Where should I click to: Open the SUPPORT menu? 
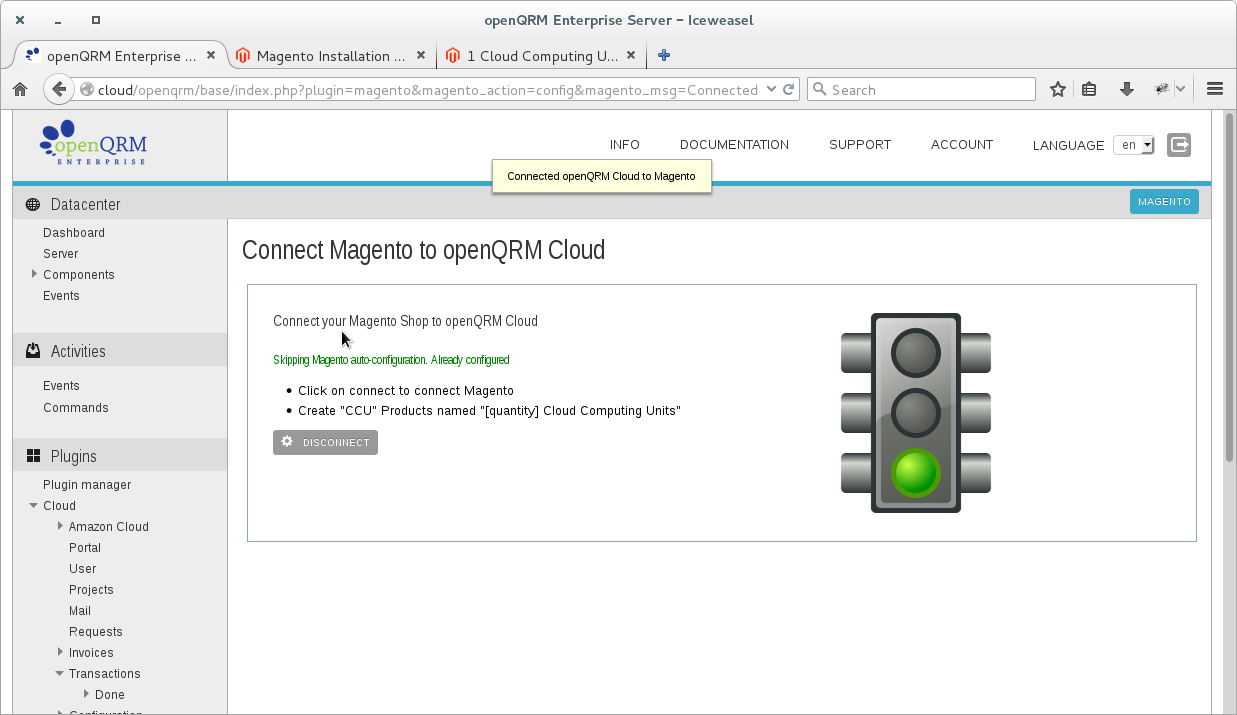tap(860, 145)
